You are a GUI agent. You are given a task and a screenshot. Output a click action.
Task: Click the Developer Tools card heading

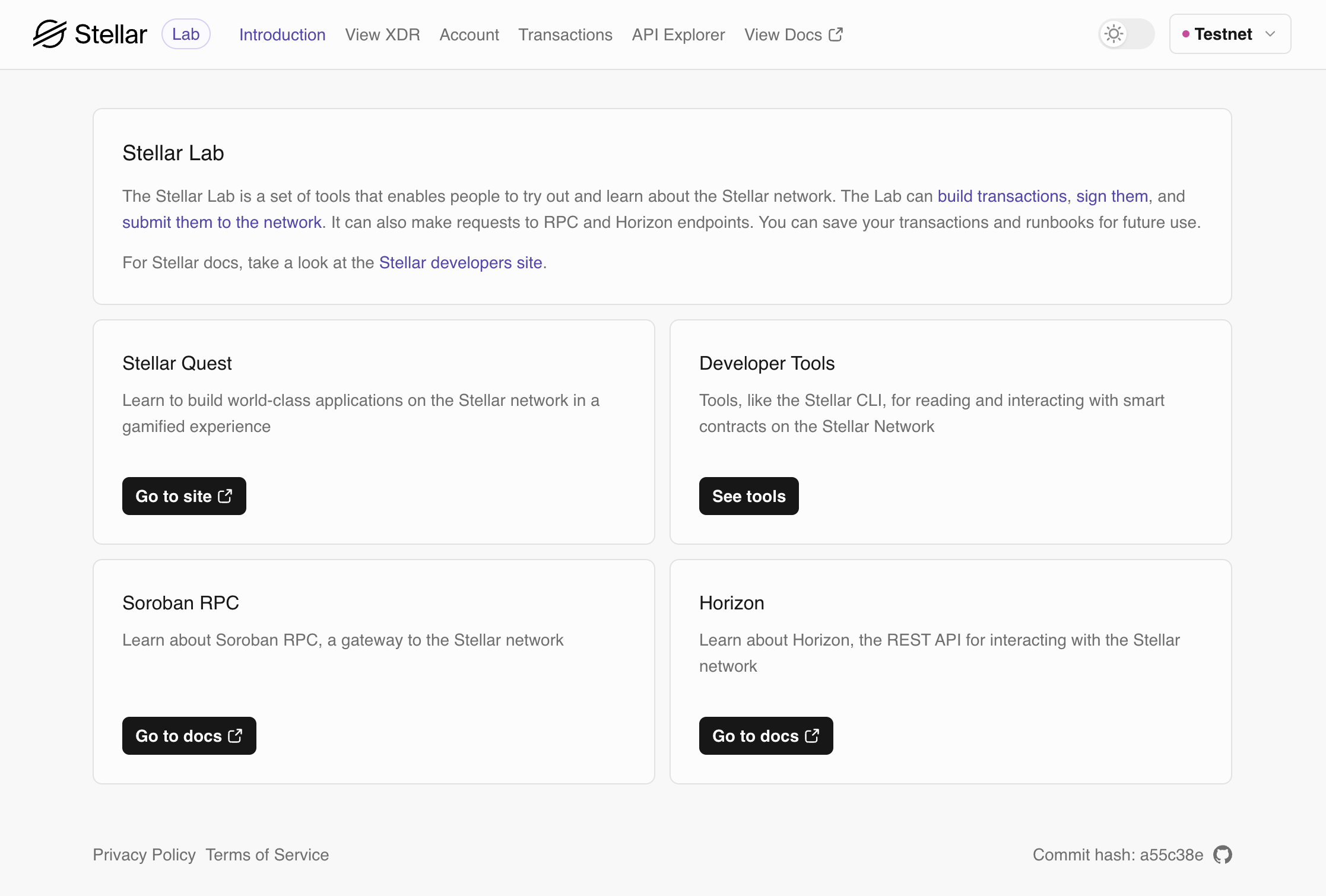click(x=767, y=363)
